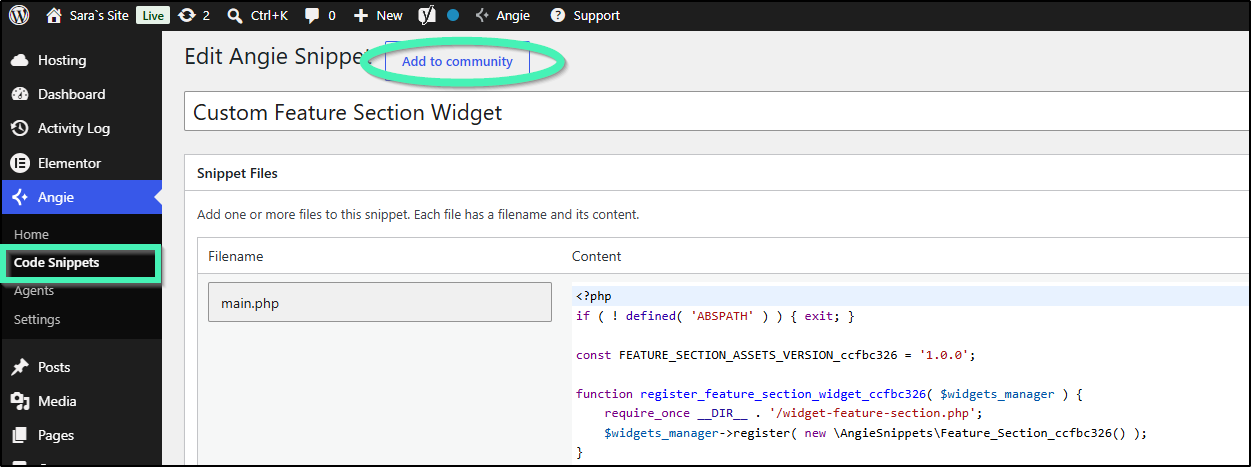This screenshot has height=467, width=1251.
Task: Open Support question mark icon
Action: point(557,15)
